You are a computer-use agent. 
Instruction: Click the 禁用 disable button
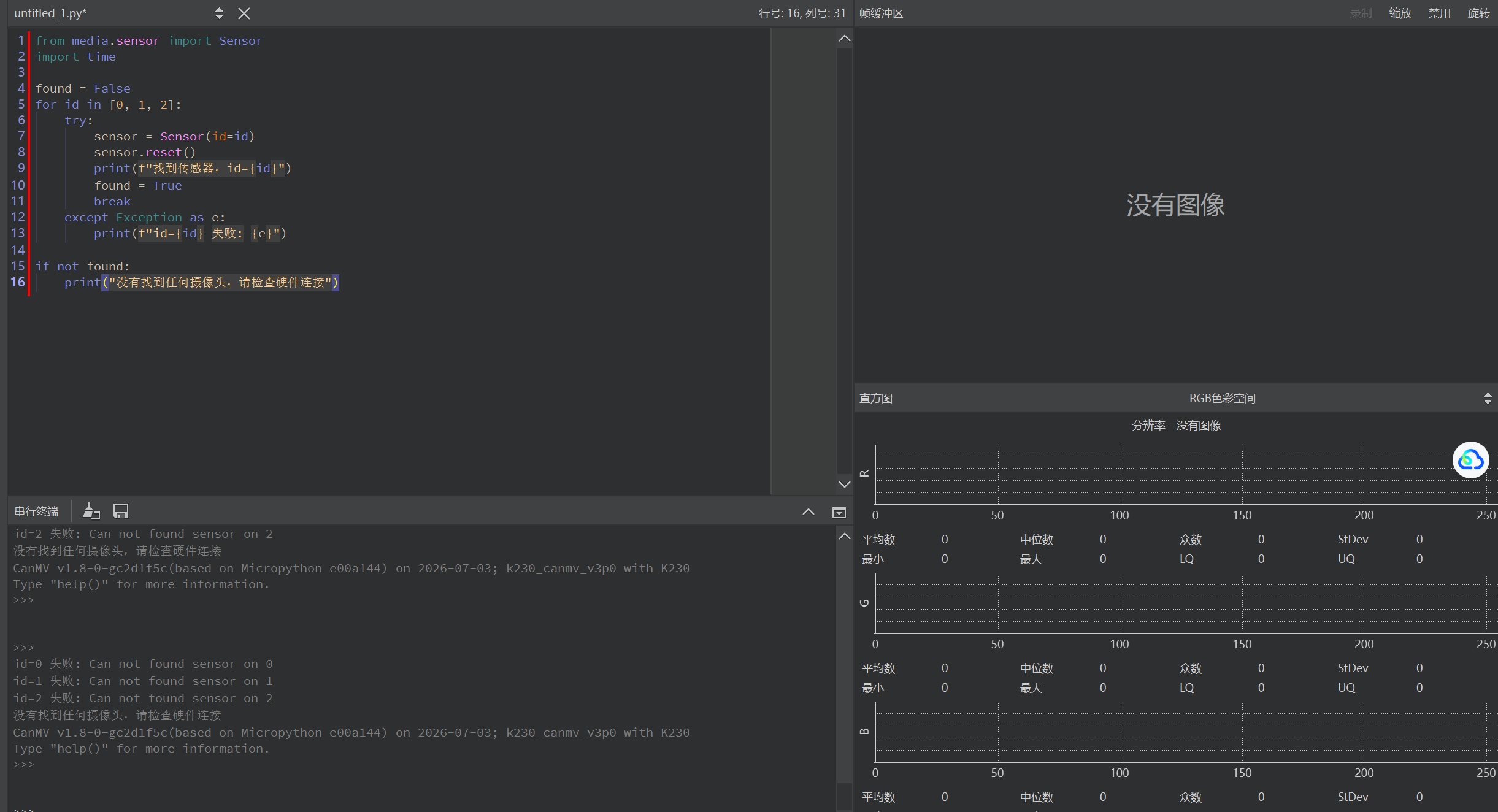tap(1440, 13)
